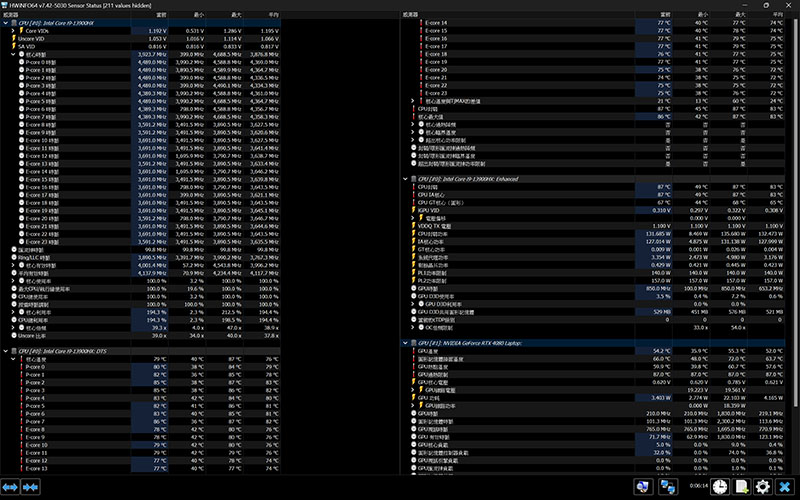Click the expand columns left-right arrows button

pos(12,486)
